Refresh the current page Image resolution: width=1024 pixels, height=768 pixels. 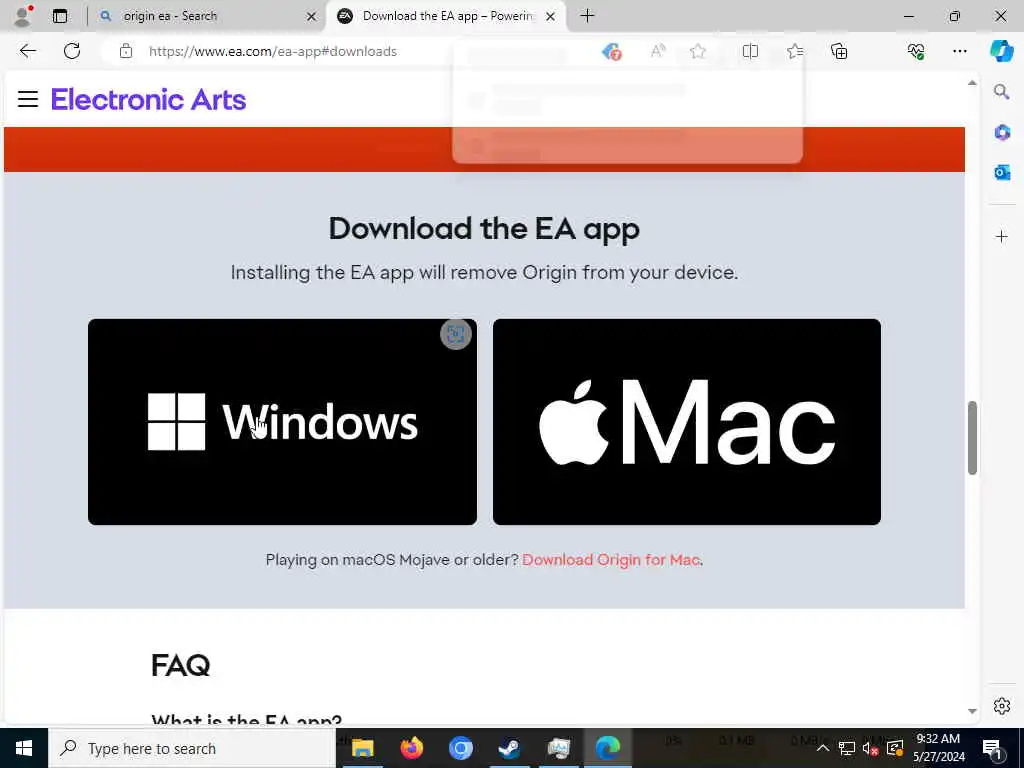point(72,51)
